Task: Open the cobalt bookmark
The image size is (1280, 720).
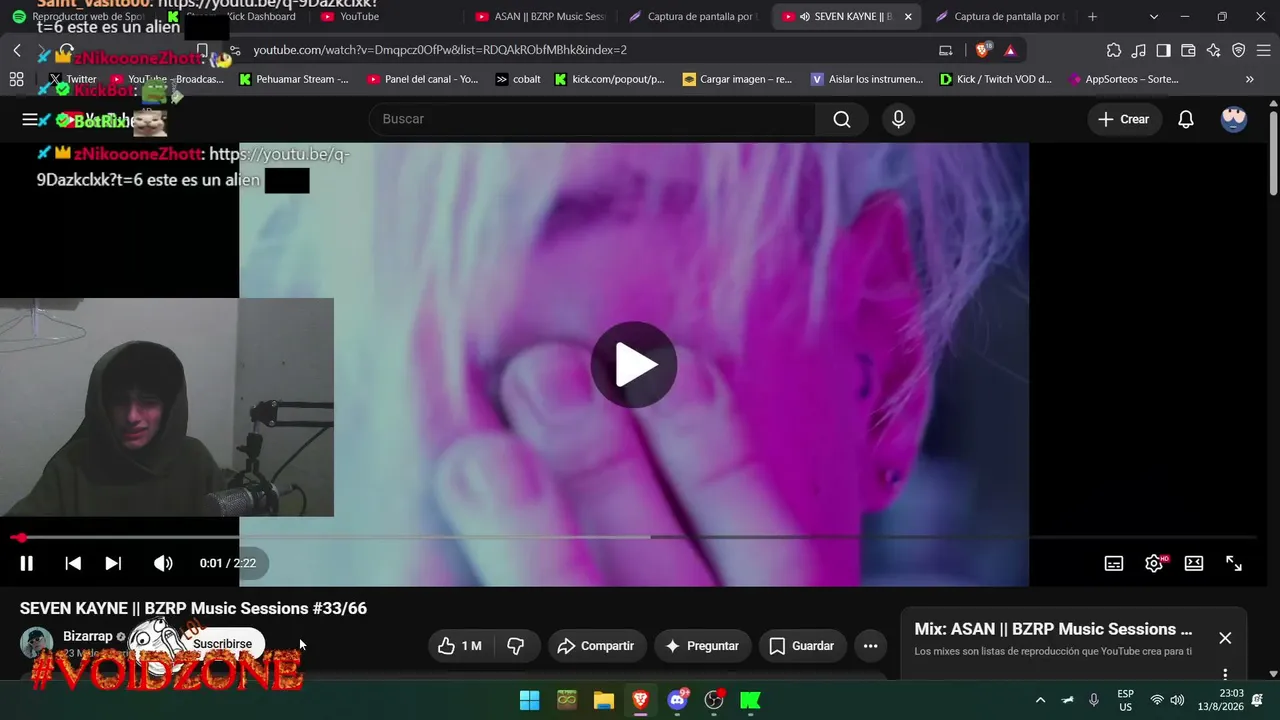Action: pyautogui.click(x=518, y=79)
